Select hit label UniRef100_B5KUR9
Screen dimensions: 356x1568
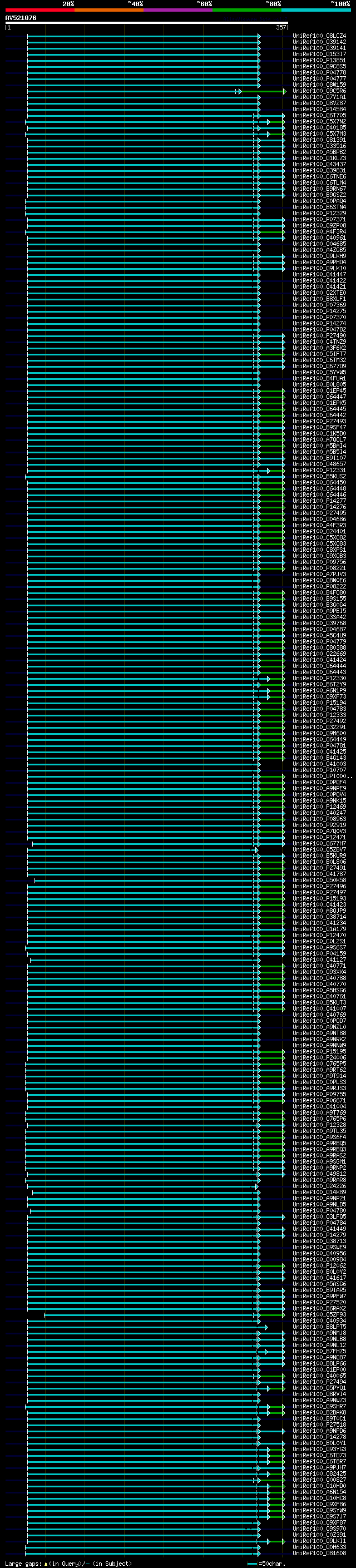point(319,857)
